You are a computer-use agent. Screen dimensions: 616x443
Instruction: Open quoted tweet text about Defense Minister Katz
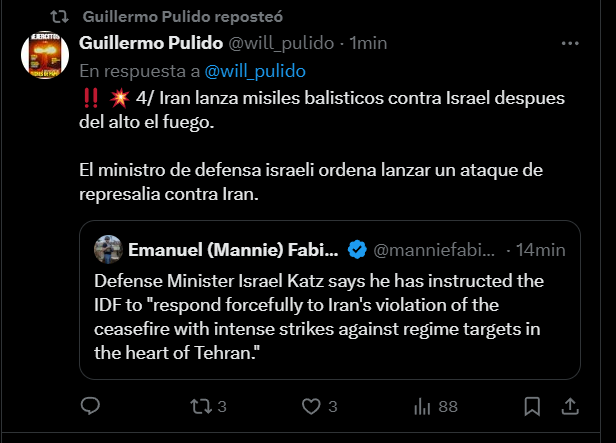pyautogui.click(x=319, y=317)
